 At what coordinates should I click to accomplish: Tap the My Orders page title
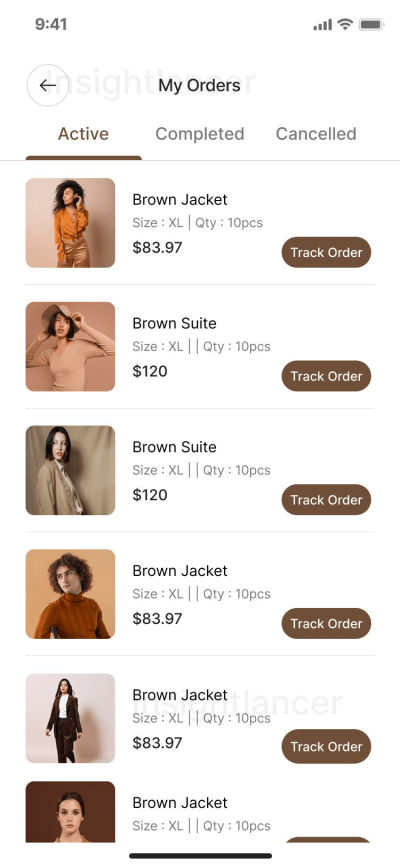[x=199, y=86]
